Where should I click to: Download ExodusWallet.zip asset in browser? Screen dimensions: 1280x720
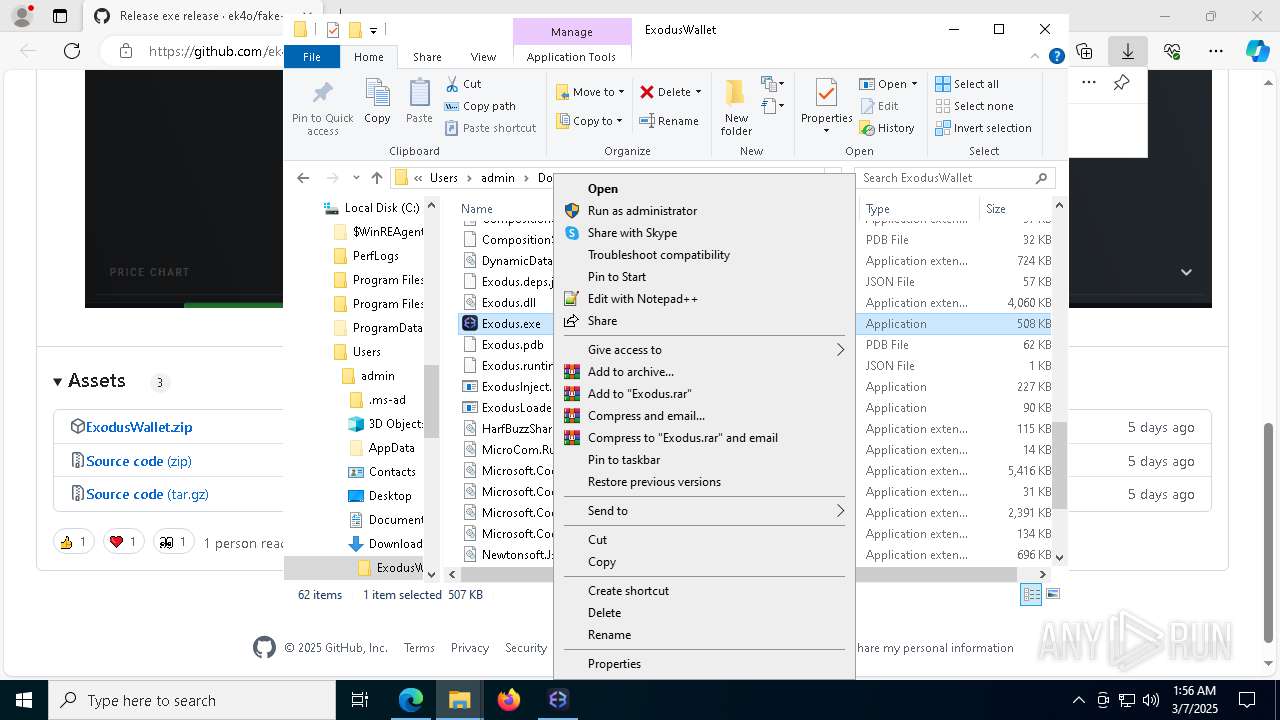click(x=139, y=427)
